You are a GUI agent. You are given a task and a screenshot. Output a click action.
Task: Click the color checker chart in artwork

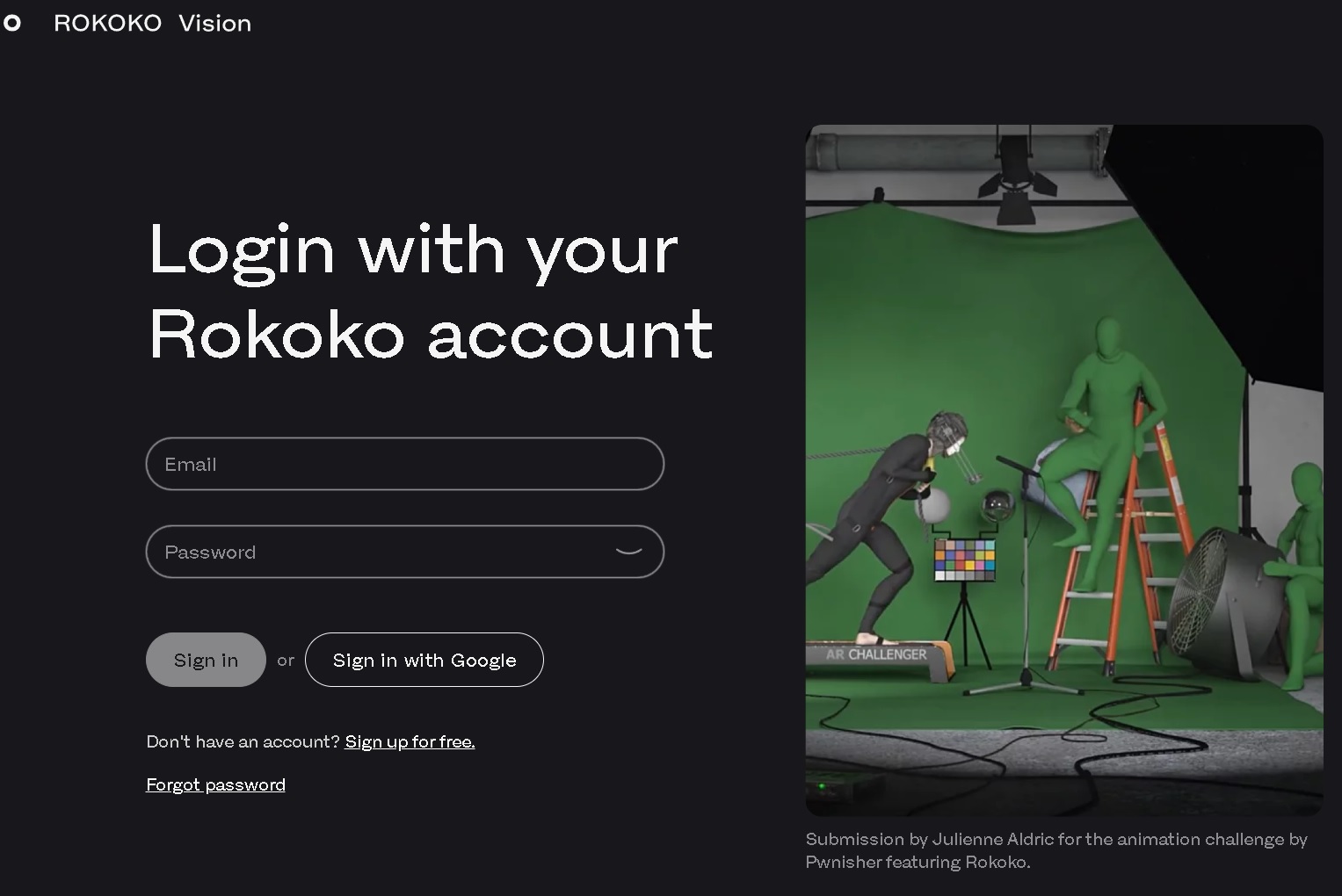tap(964, 560)
